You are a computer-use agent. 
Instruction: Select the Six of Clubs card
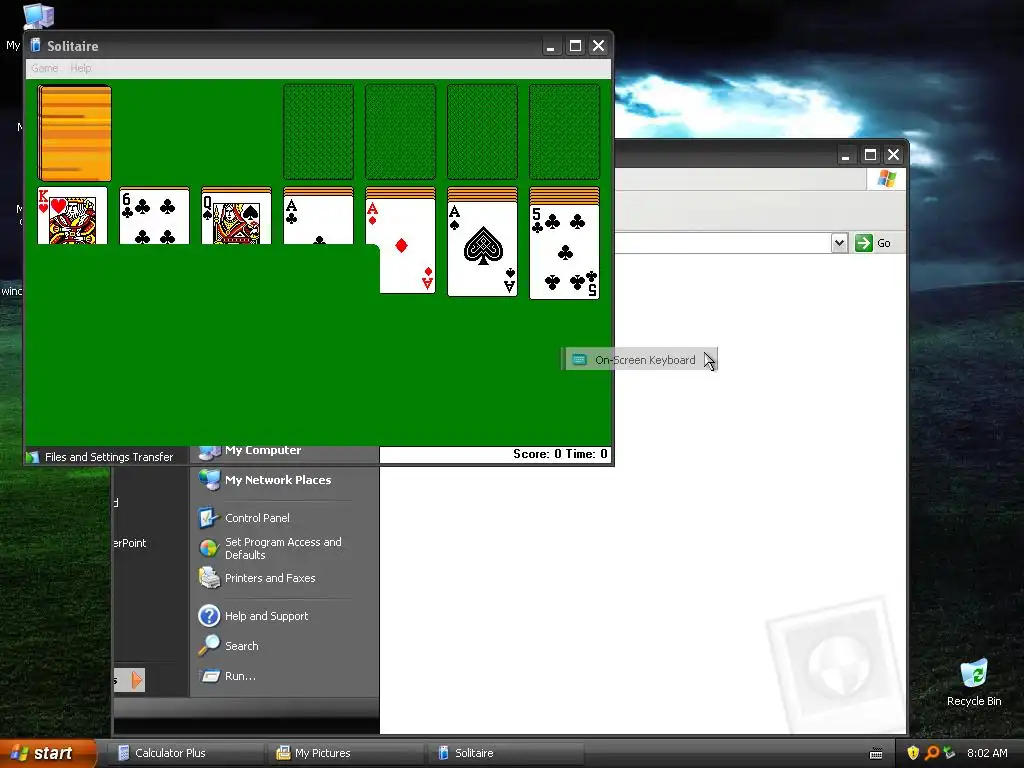pyautogui.click(x=154, y=216)
